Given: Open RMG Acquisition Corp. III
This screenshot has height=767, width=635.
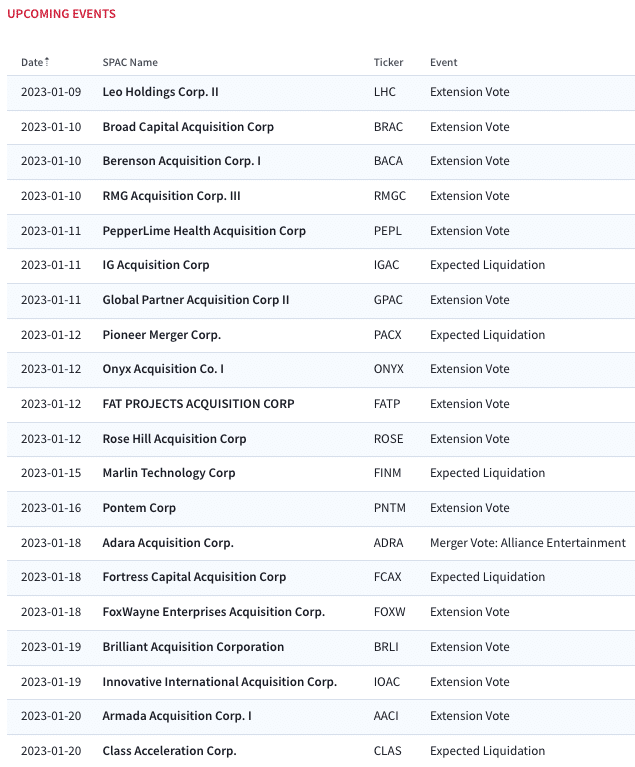Looking at the screenshot, I should tap(171, 196).
